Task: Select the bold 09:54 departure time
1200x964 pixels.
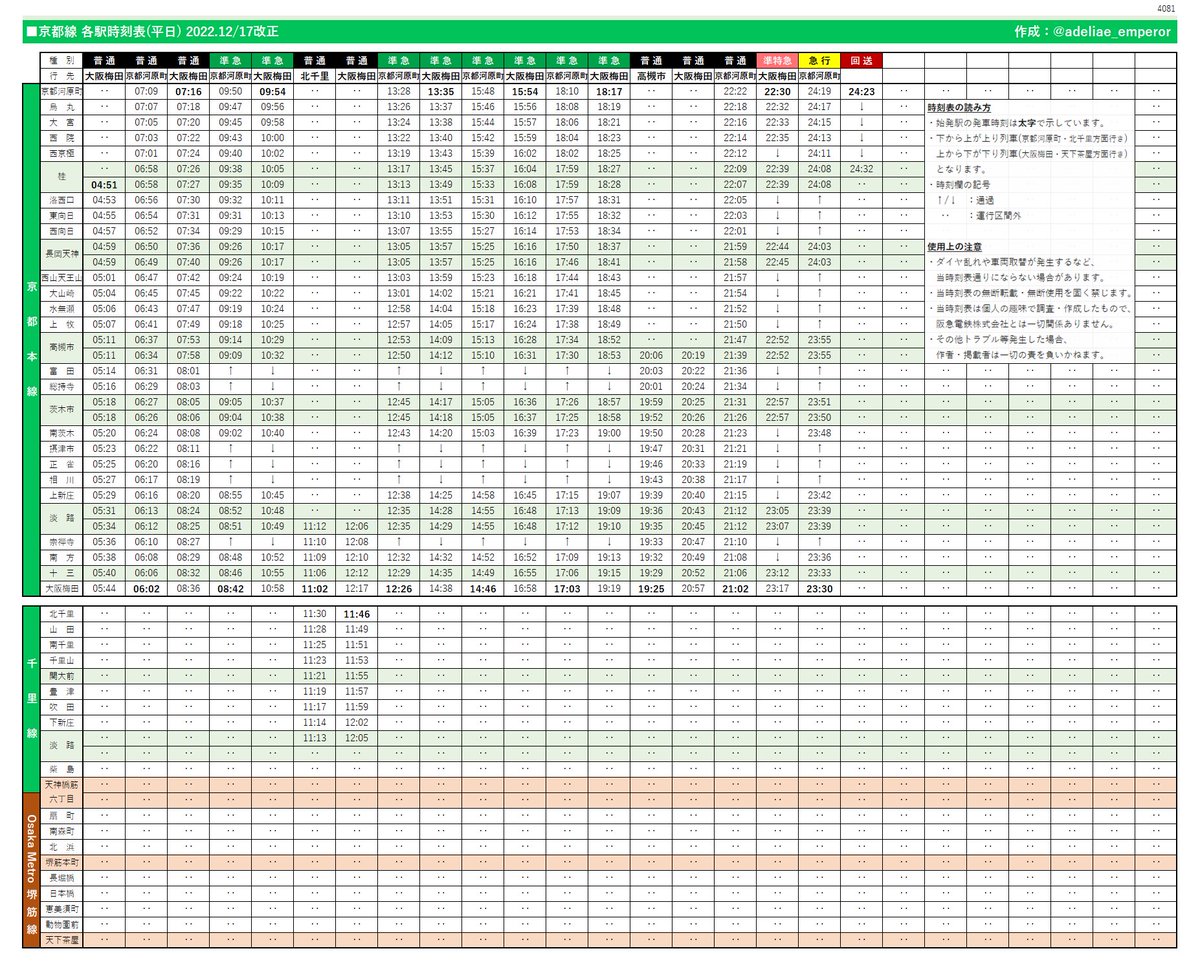Action: point(272,91)
